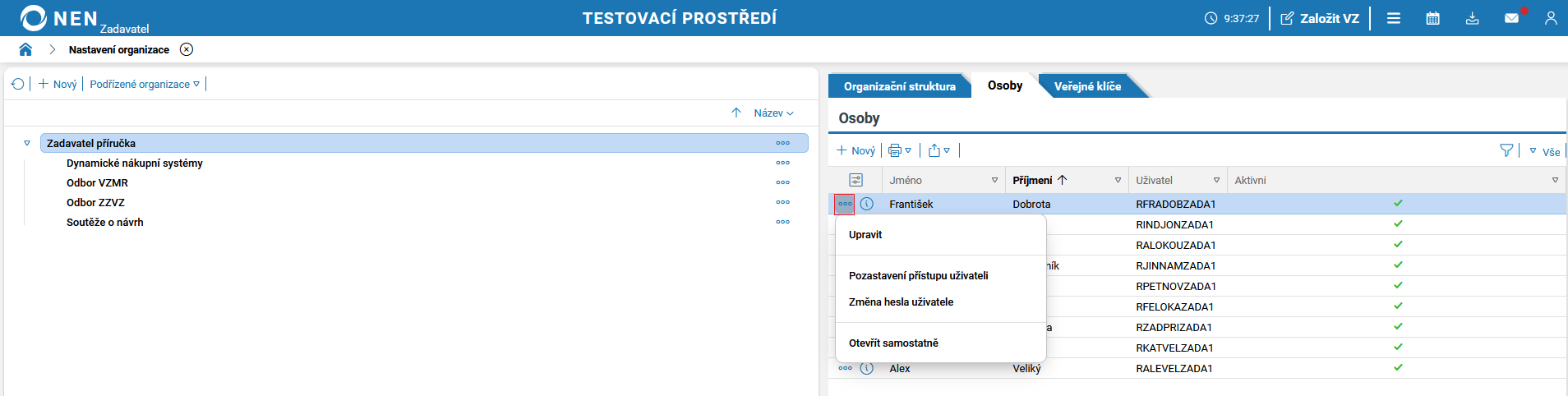This screenshot has width=1568, height=396.
Task: Open Jméno column filter dropdown
Action: pyautogui.click(x=994, y=180)
